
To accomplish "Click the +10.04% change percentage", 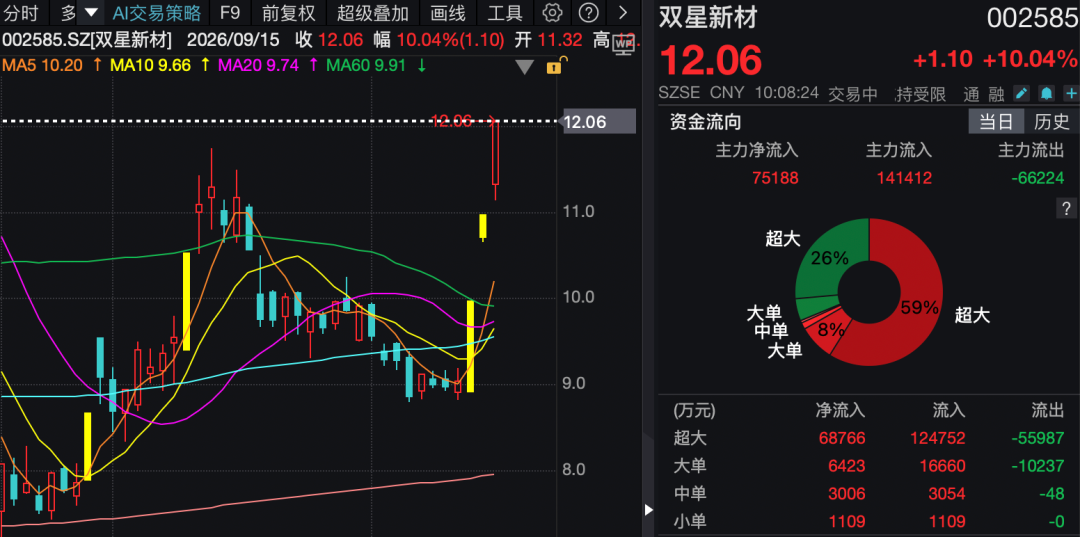I will click(1030, 60).
